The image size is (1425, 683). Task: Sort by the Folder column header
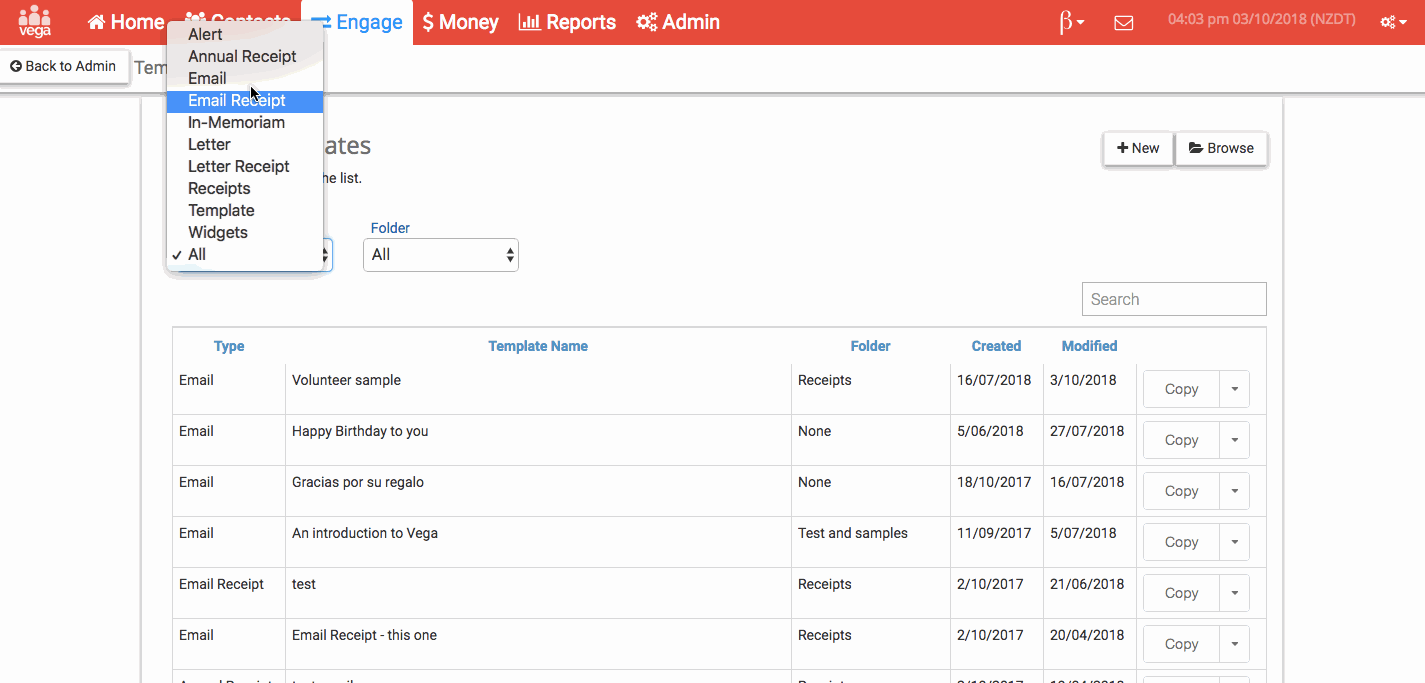click(x=870, y=346)
